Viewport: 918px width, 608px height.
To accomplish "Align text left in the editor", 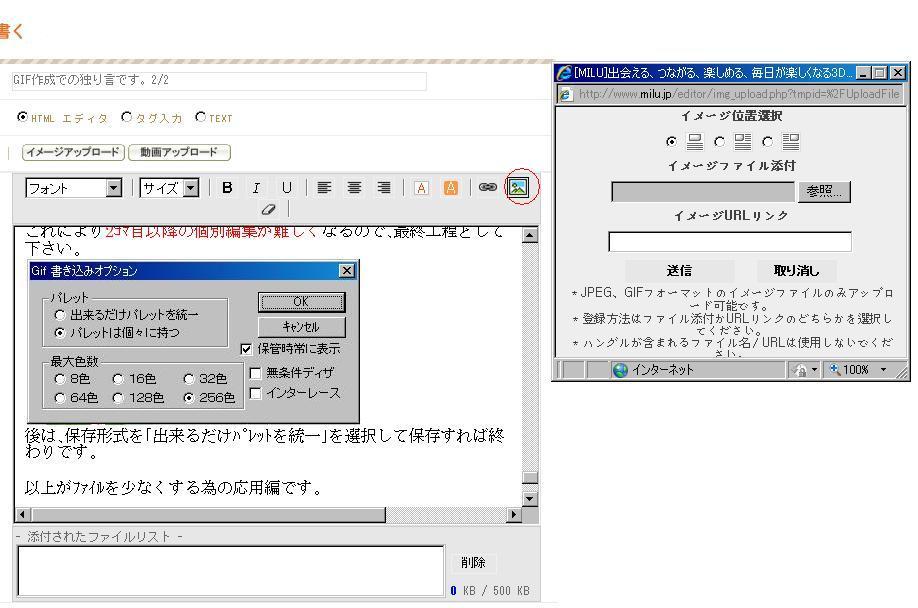I will [x=324, y=188].
